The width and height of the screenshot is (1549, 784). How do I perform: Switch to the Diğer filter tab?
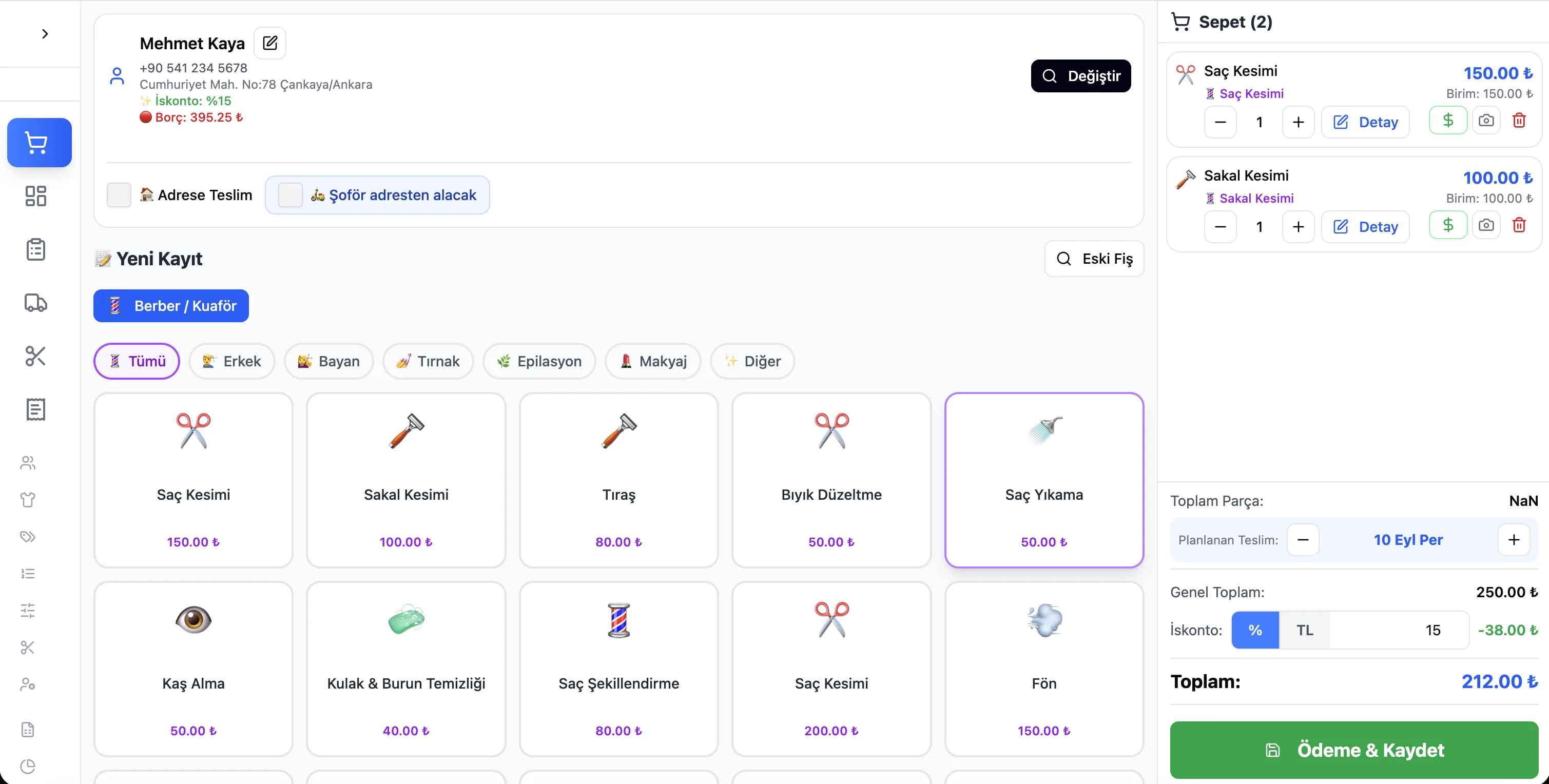752,361
